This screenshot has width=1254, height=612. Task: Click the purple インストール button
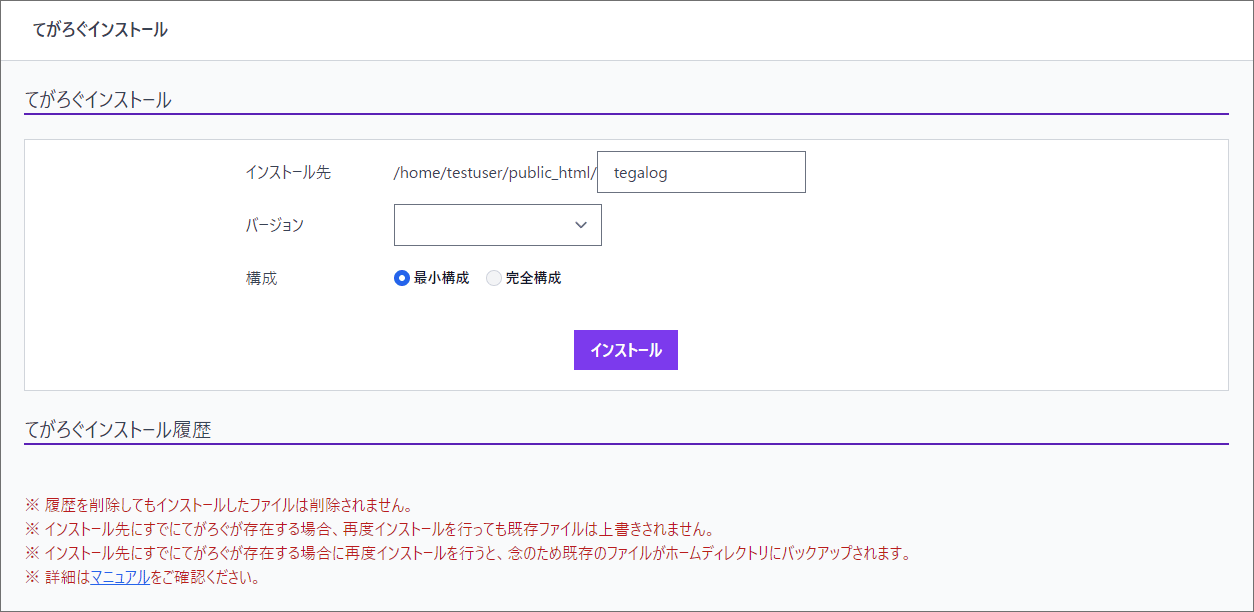coord(626,350)
